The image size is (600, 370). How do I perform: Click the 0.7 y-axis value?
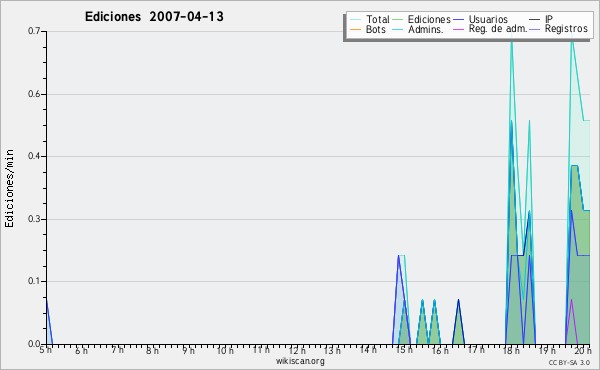coord(34,31)
